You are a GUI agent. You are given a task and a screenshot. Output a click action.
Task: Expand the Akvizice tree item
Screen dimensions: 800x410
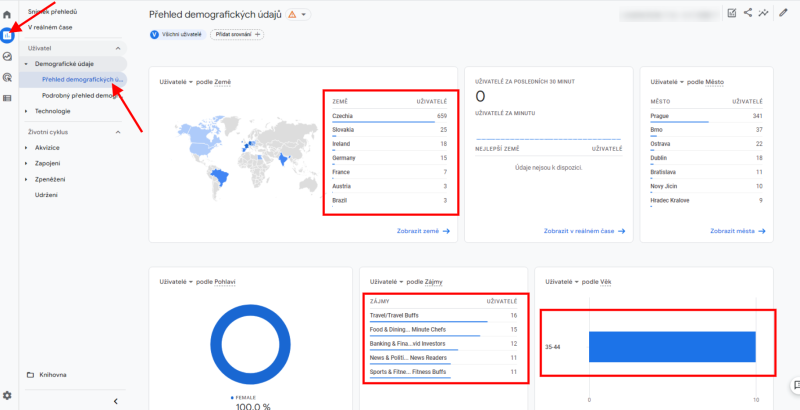27,147
